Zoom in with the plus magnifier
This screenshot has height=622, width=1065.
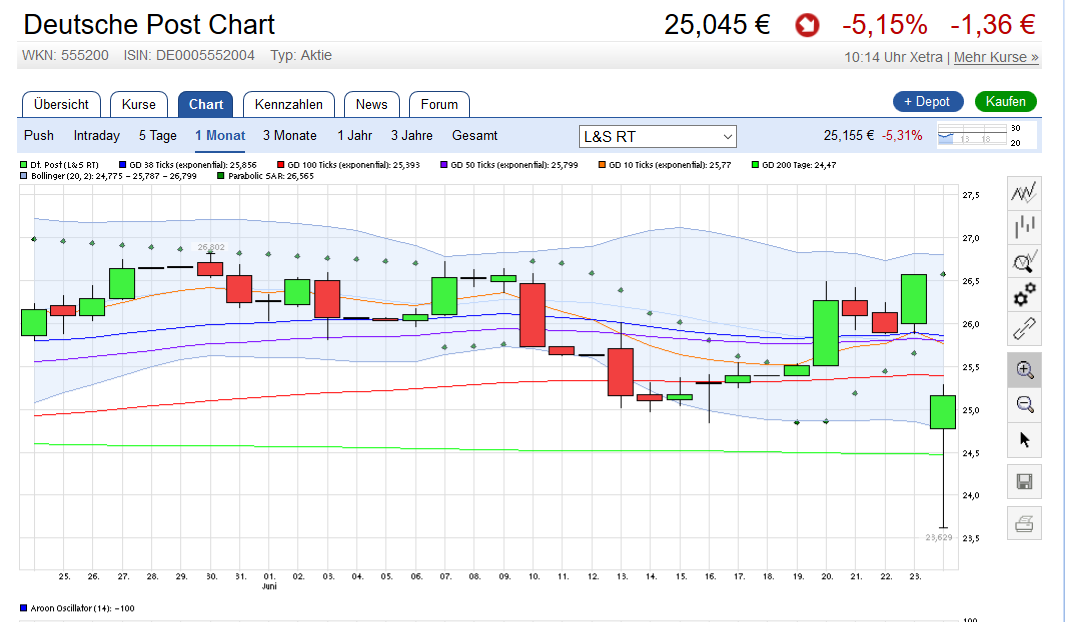[x=1024, y=370]
